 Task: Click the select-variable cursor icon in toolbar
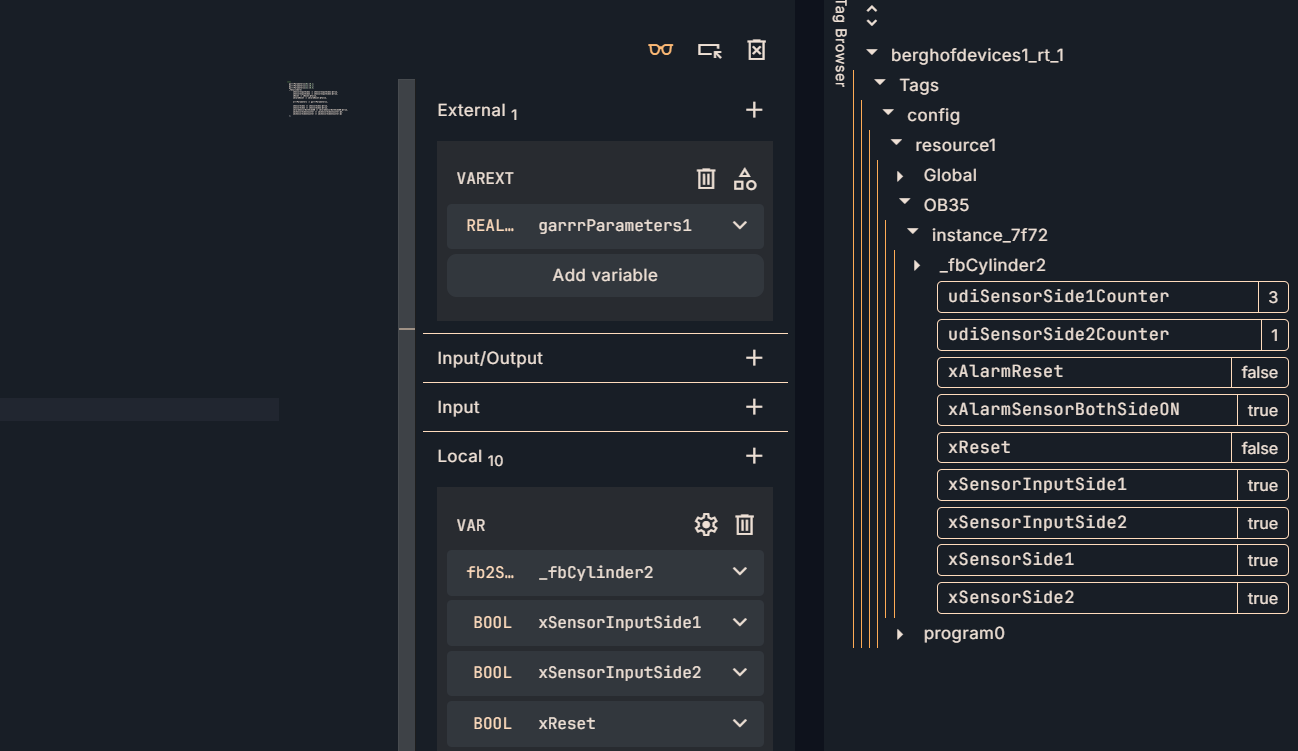[709, 50]
